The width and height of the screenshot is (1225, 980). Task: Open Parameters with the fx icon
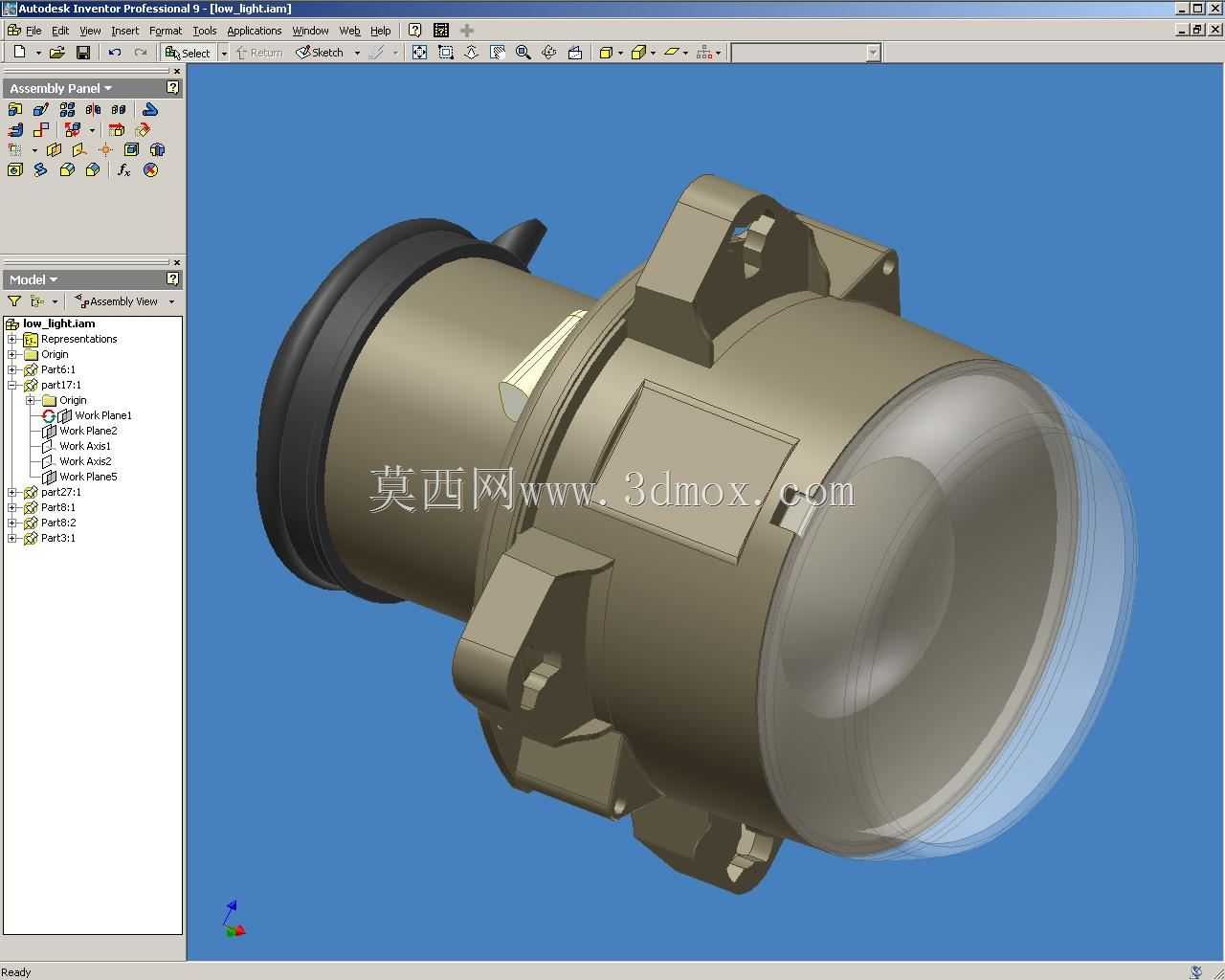[x=124, y=169]
